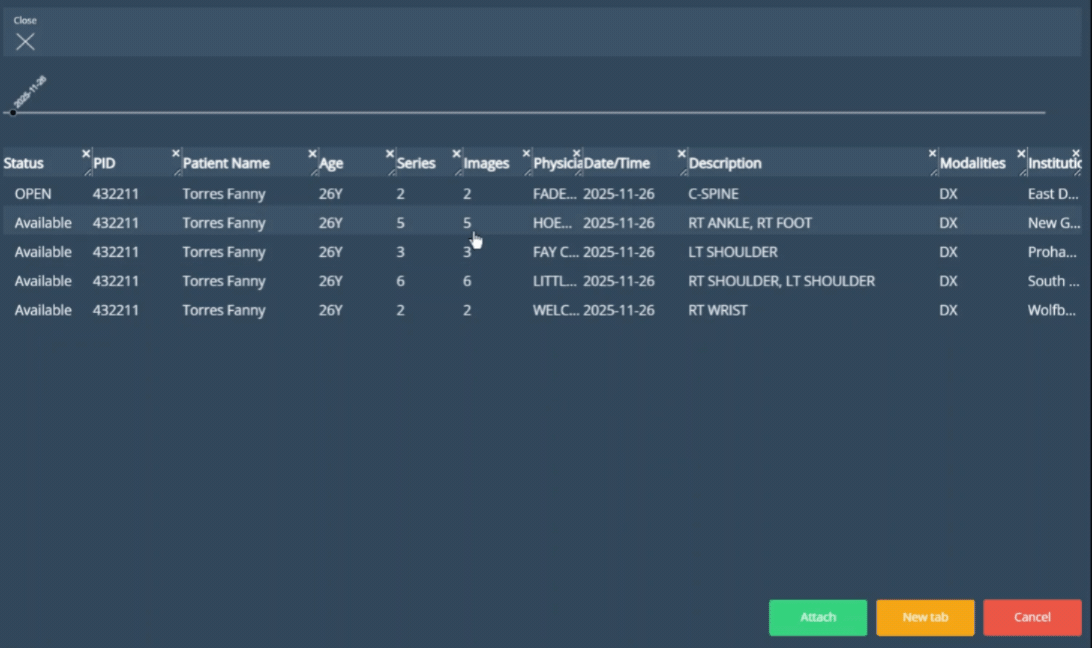Open study using New tab button
This screenshot has height=648, width=1092.
pos(925,618)
